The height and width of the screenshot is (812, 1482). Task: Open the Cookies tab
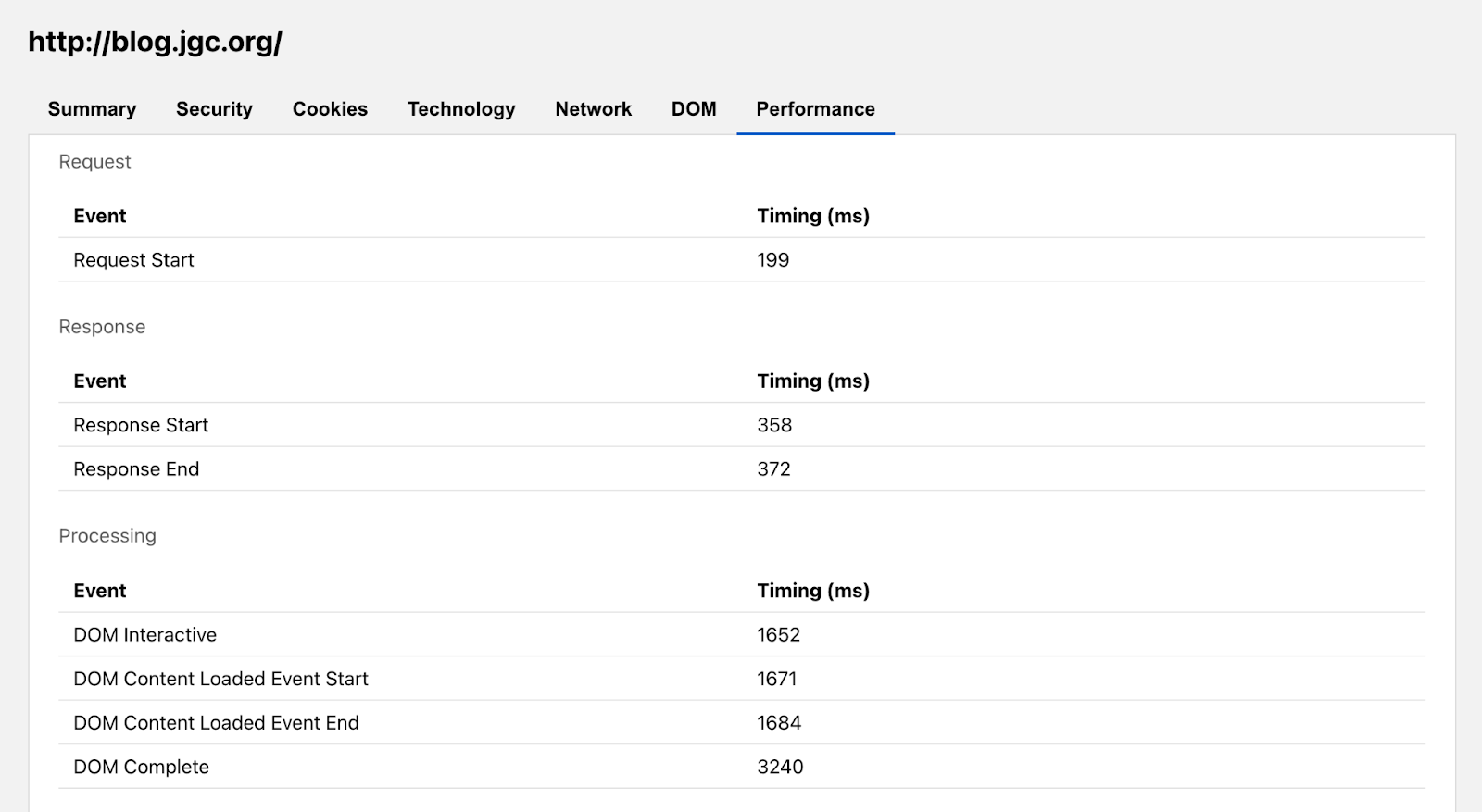click(330, 109)
